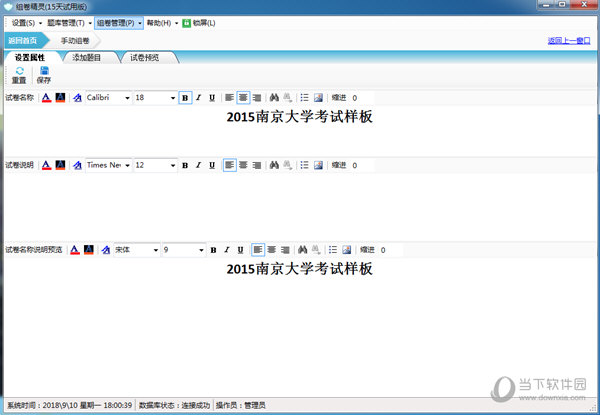The height and width of the screenshot is (415, 600).
Task: Open highlight color in preview toolbar
Action: click(89, 250)
